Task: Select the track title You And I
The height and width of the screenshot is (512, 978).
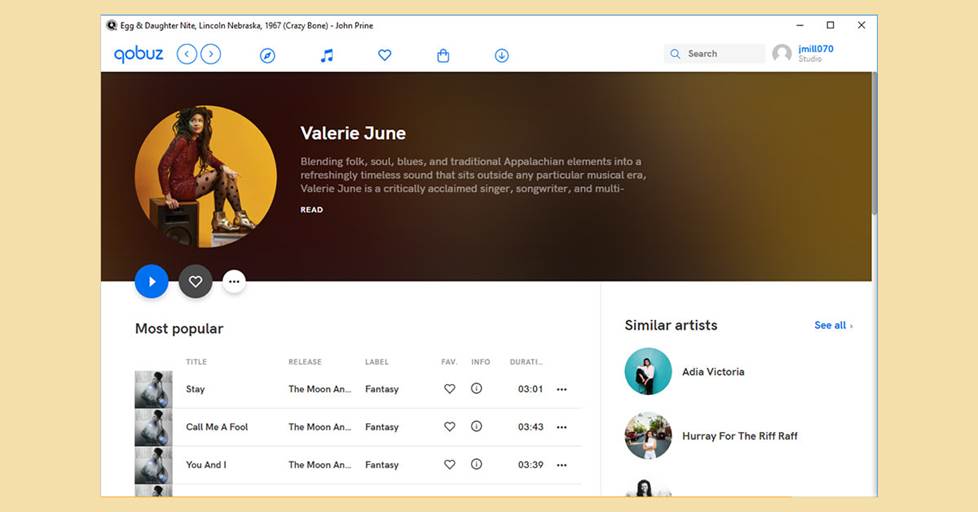Action: [206, 465]
